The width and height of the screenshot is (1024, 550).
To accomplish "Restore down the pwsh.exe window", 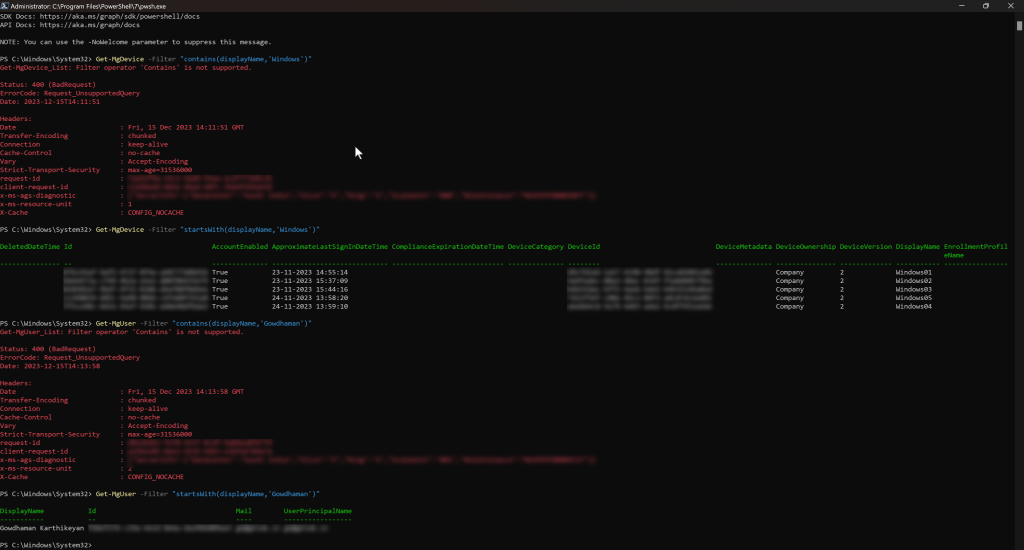I will (985, 5).
